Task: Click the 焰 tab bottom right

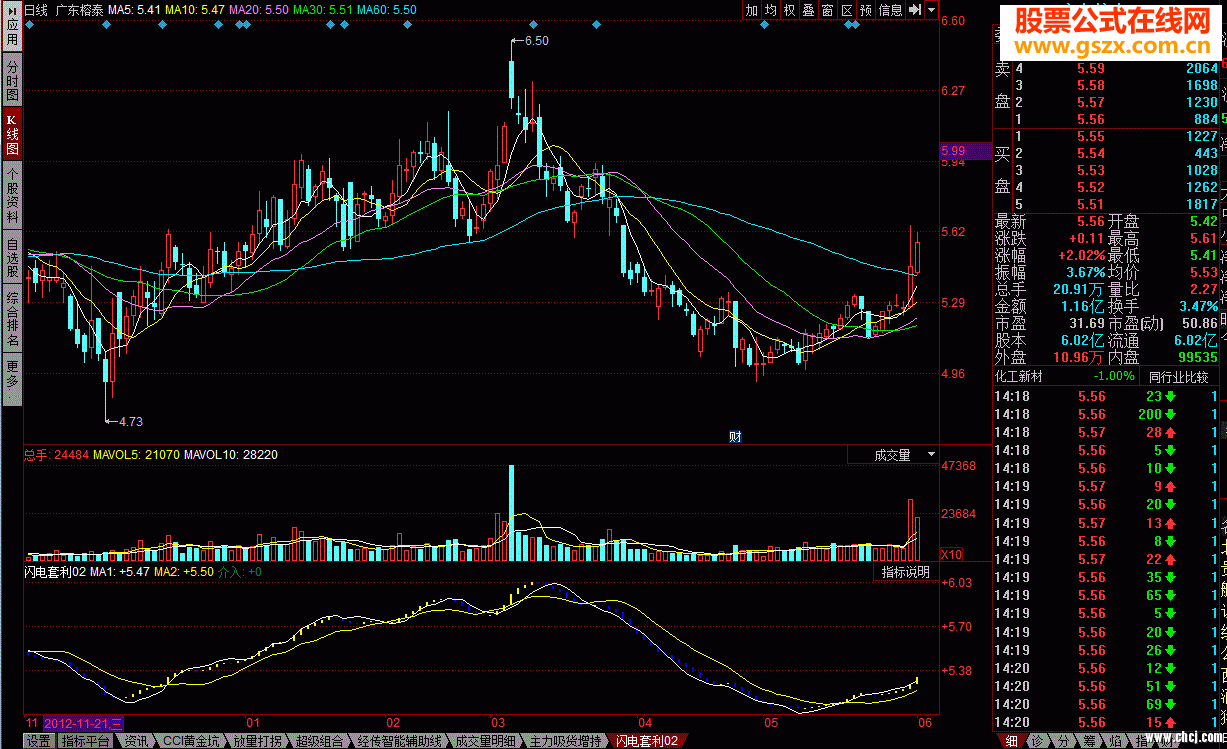Action: click(x=1114, y=741)
